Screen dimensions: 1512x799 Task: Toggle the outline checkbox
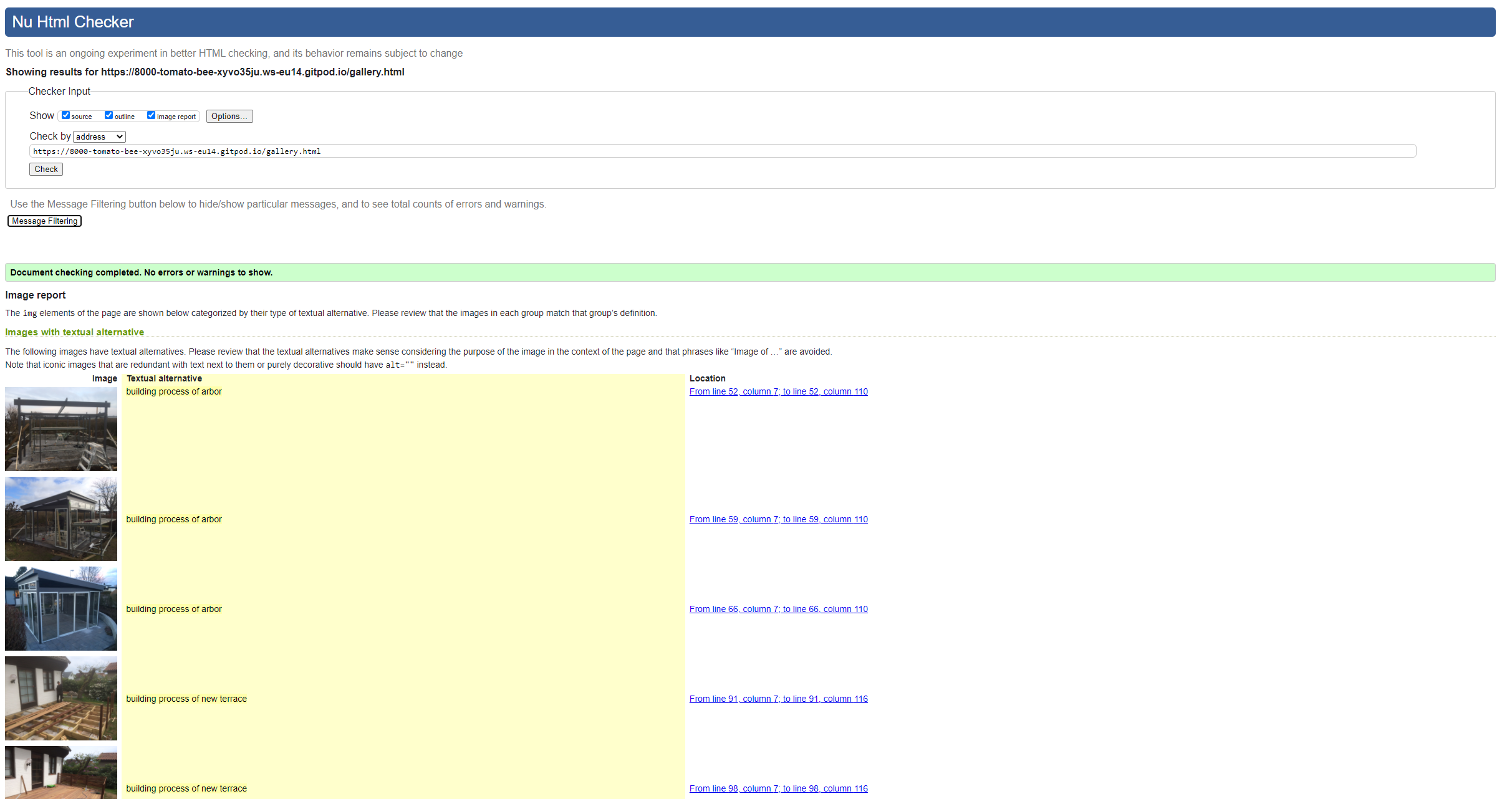point(108,115)
